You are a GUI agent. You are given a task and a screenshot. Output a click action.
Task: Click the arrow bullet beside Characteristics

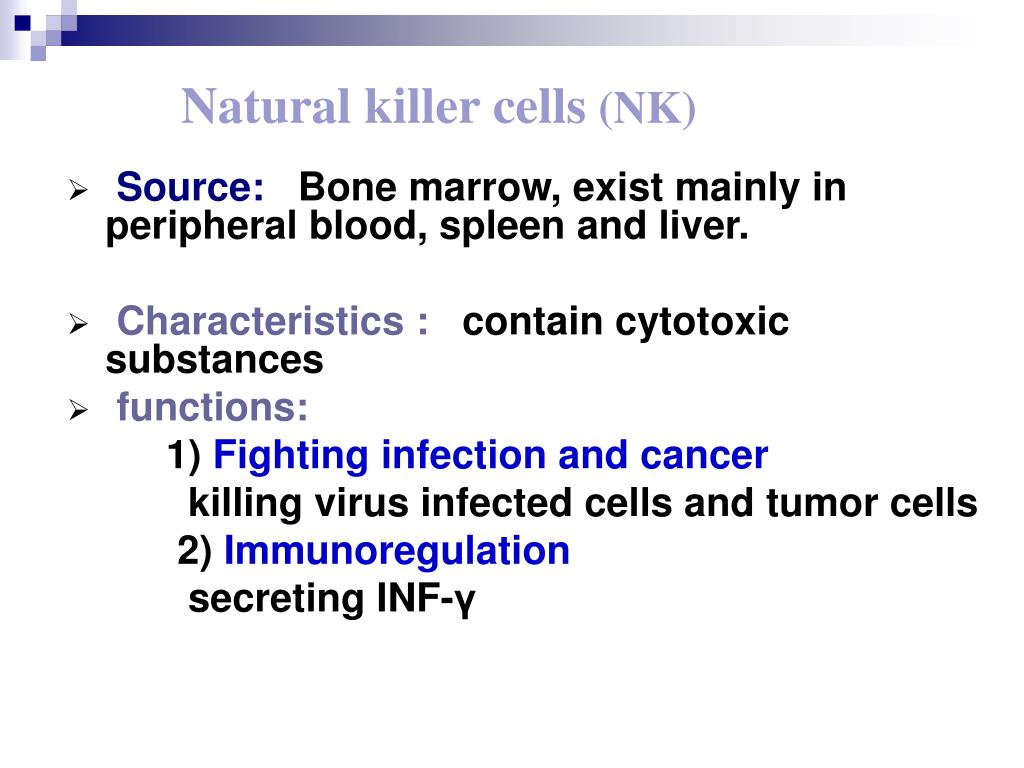tap(78, 324)
